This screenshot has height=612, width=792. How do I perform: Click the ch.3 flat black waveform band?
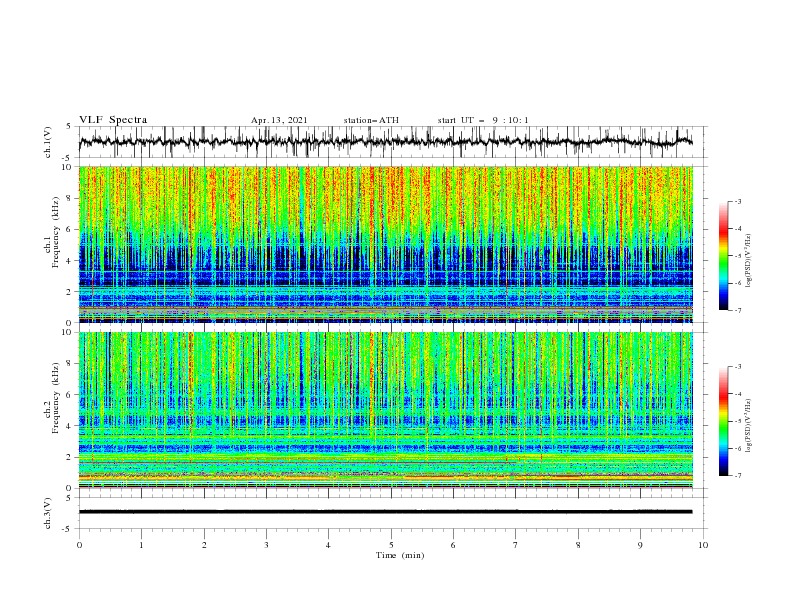tap(385, 512)
